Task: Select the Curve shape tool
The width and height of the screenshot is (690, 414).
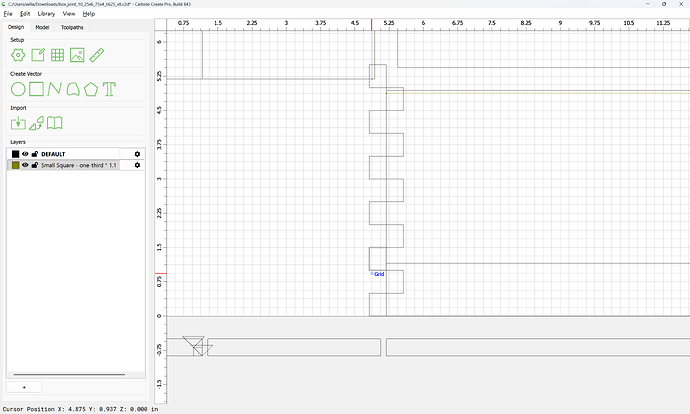Action: (x=73, y=89)
